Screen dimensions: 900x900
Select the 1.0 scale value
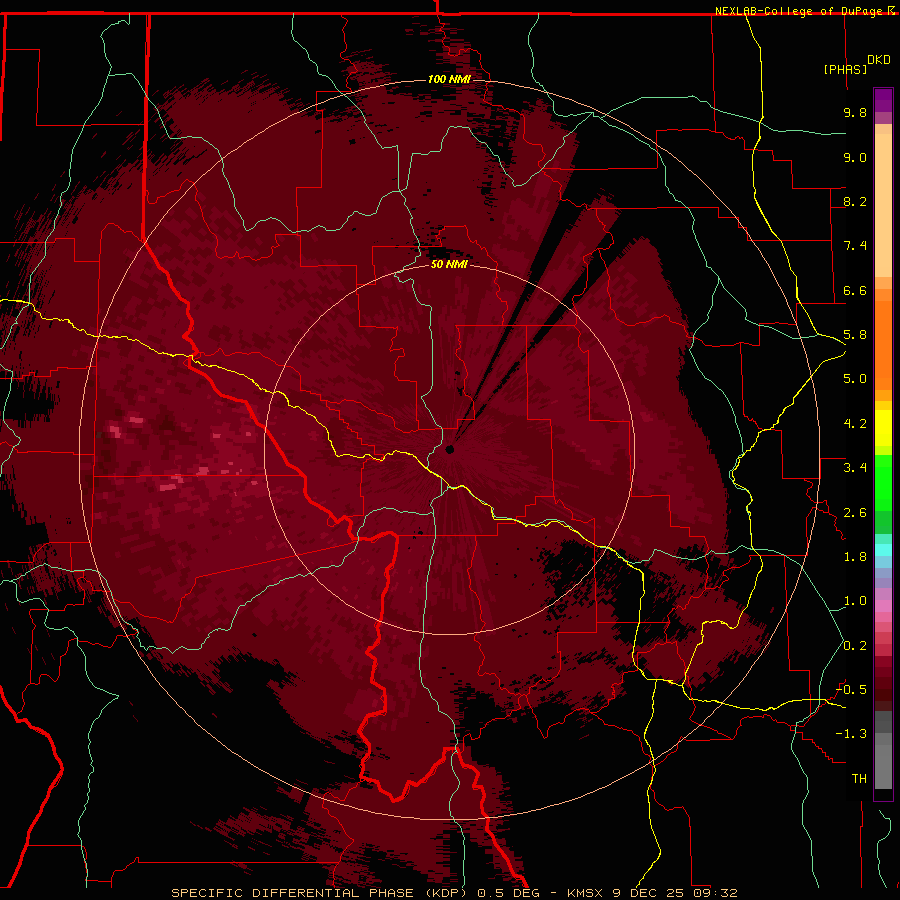coord(855,601)
